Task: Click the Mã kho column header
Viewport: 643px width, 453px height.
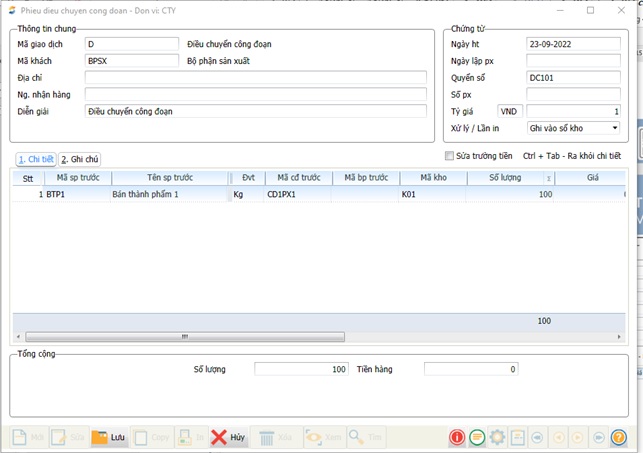Action: pos(432,177)
